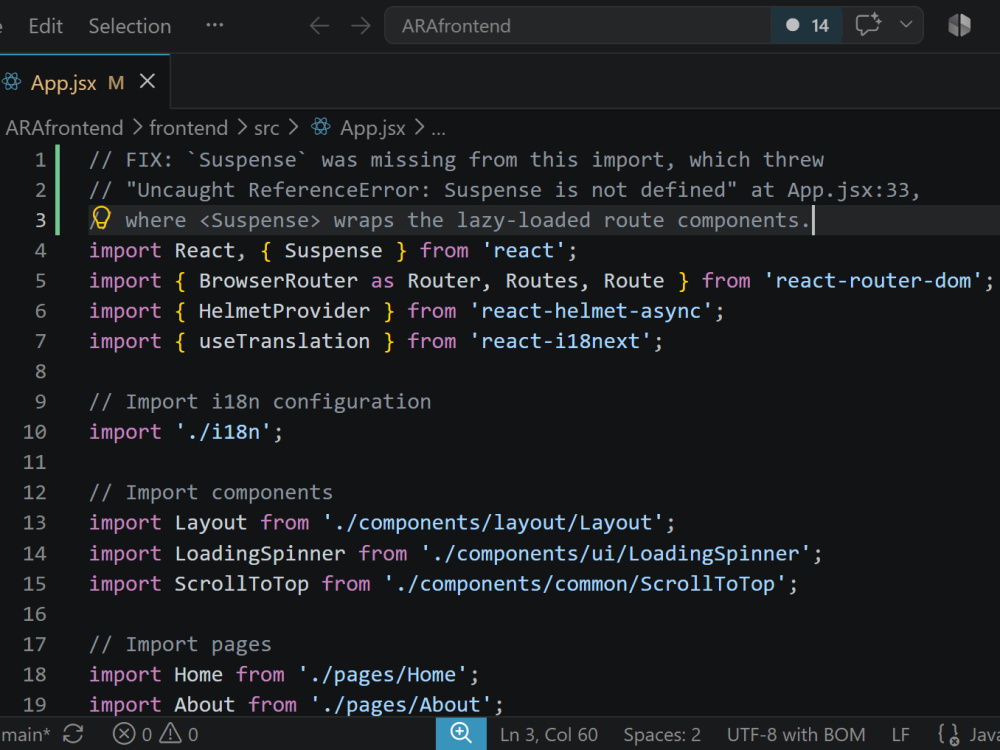Click the breadcrumb ellipsis symbol entry
Image resolution: width=1000 pixels, height=750 pixels.
[438, 129]
